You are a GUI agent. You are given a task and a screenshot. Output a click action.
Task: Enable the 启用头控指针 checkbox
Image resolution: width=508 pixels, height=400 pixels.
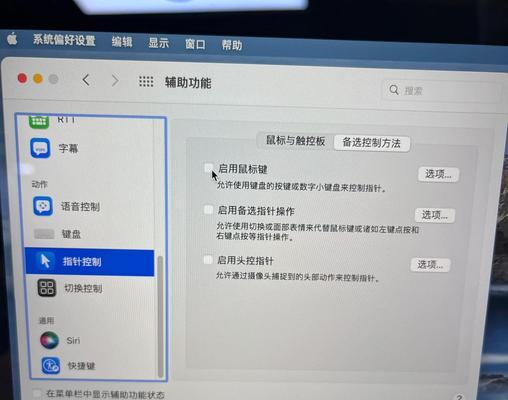click(208, 259)
